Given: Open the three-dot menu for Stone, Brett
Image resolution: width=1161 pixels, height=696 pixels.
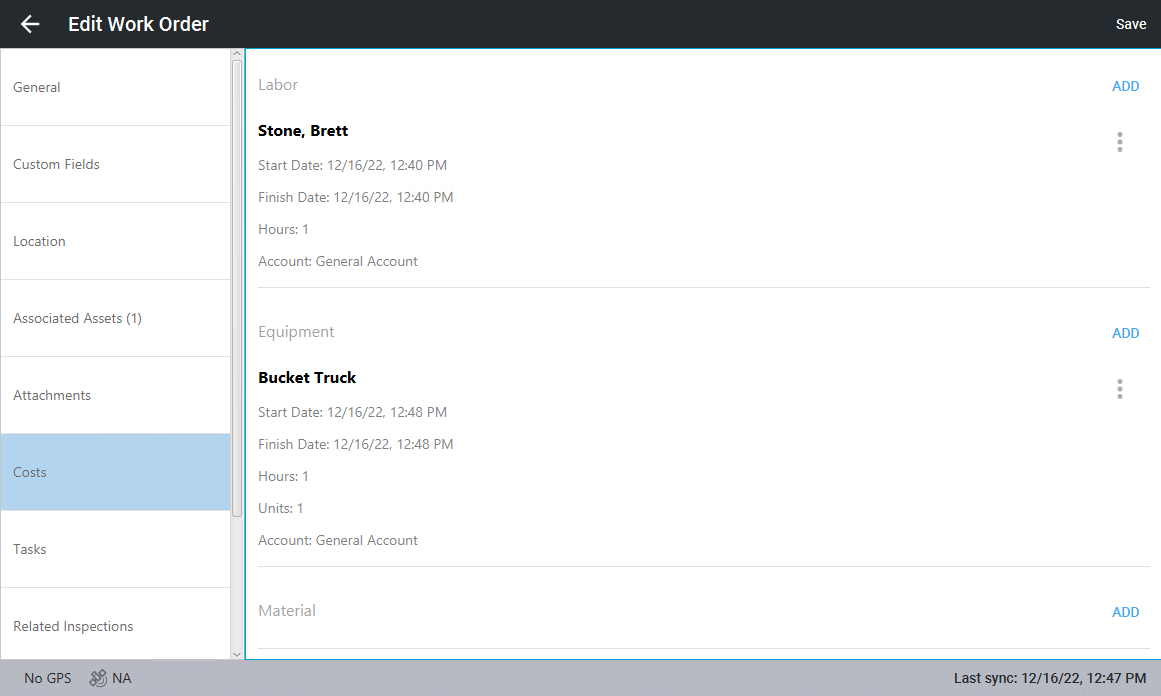Looking at the screenshot, I should click(1119, 142).
